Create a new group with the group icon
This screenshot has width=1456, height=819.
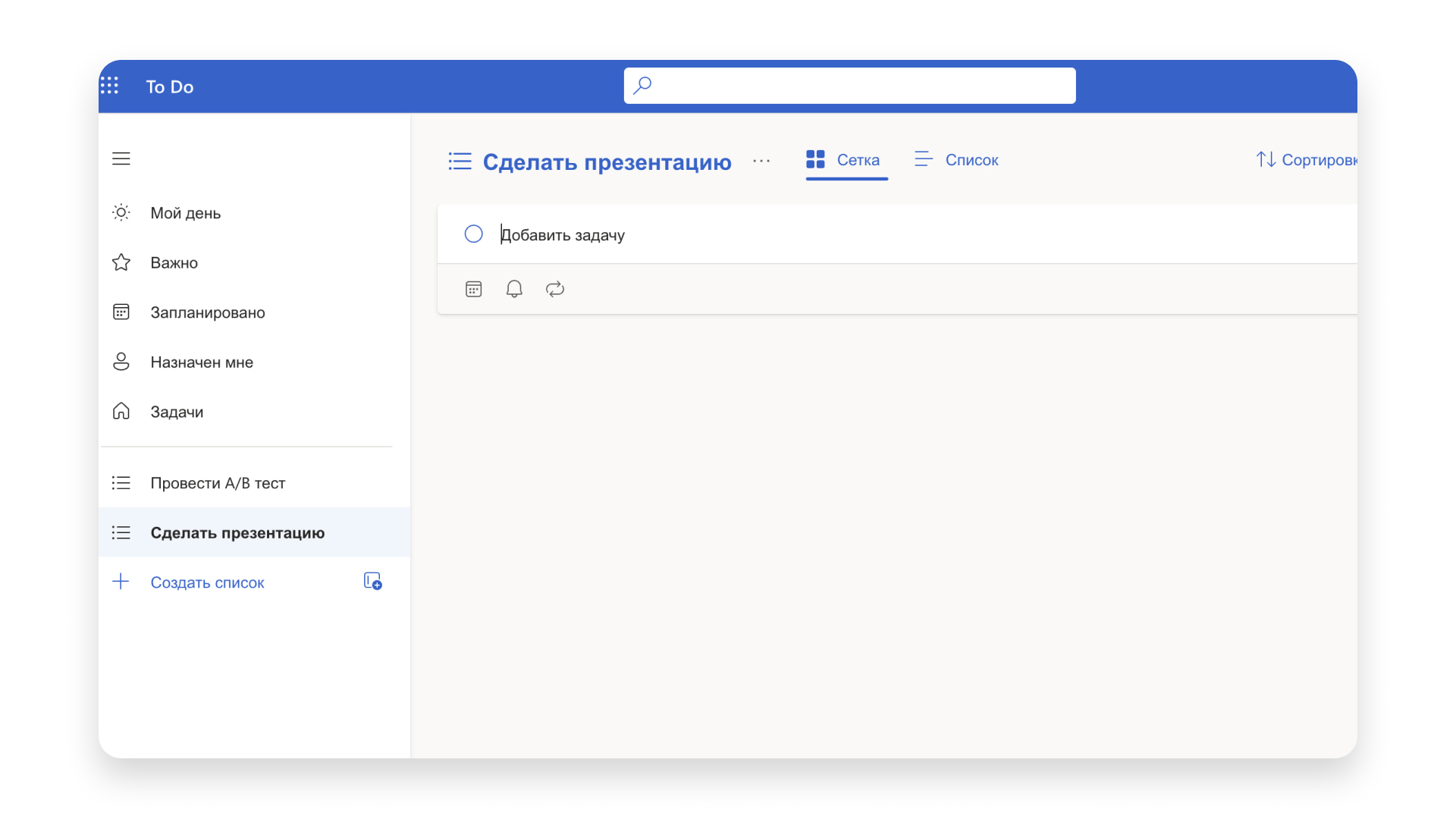pos(372,581)
